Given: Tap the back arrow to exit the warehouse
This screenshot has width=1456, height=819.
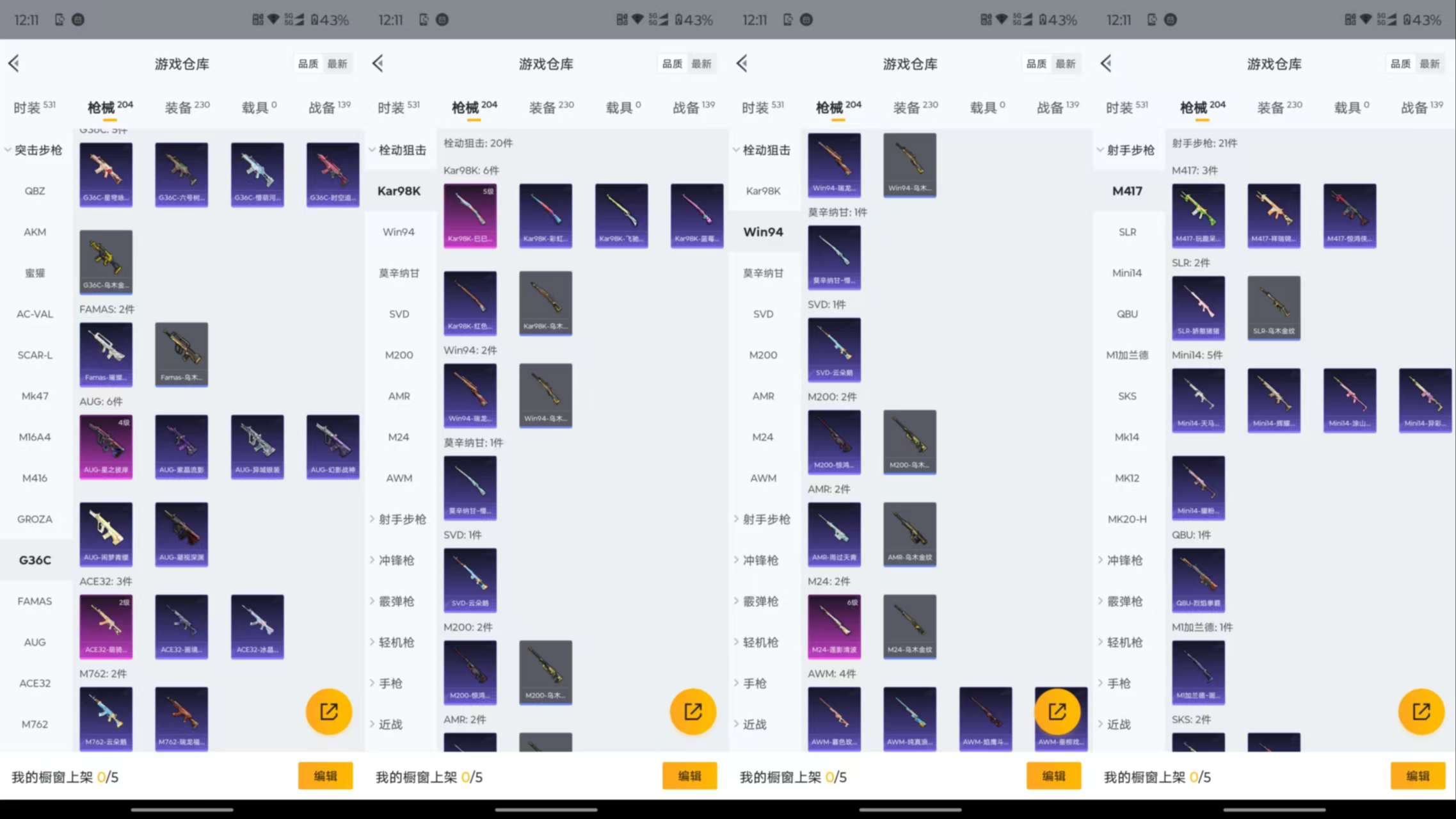Looking at the screenshot, I should pyautogui.click(x=14, y=63).
